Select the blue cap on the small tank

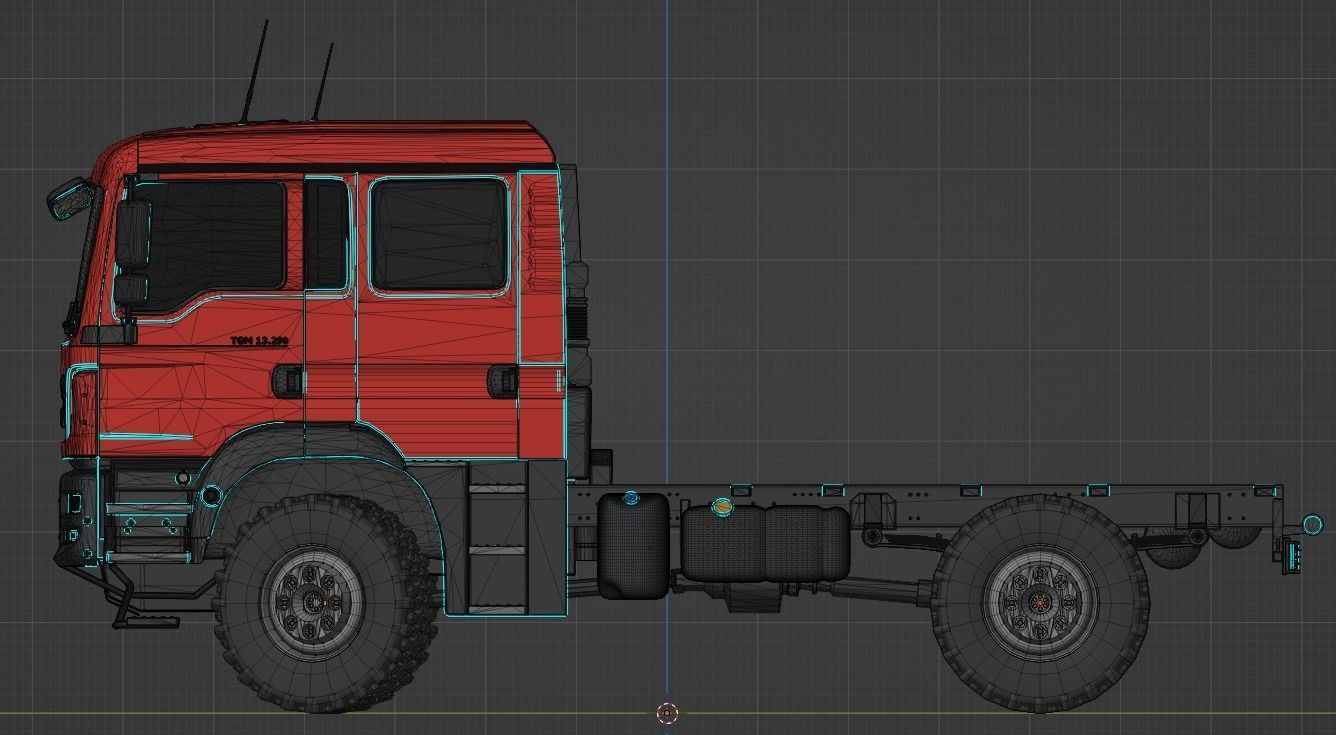coord(631,497)
